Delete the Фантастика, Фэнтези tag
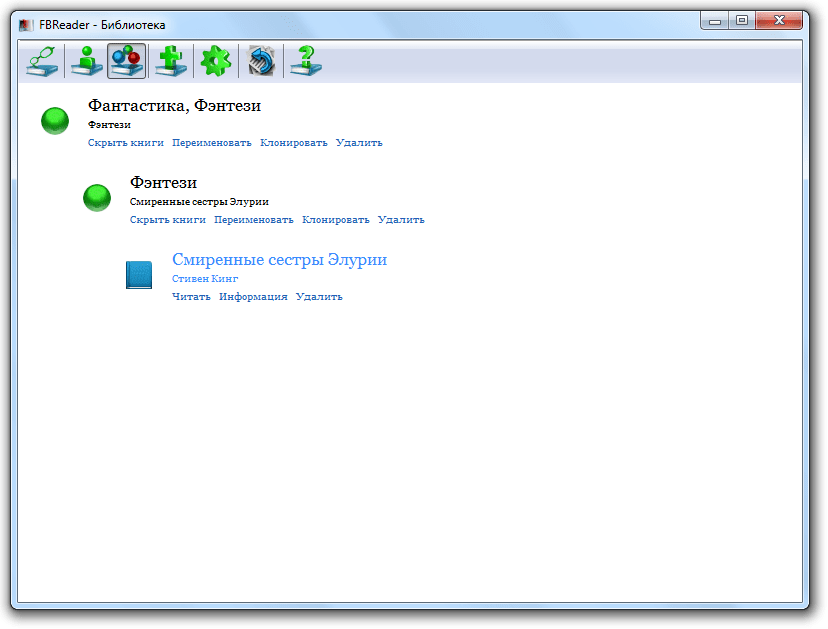The width and height of the screenshot is (828, 629). (359, 143)
